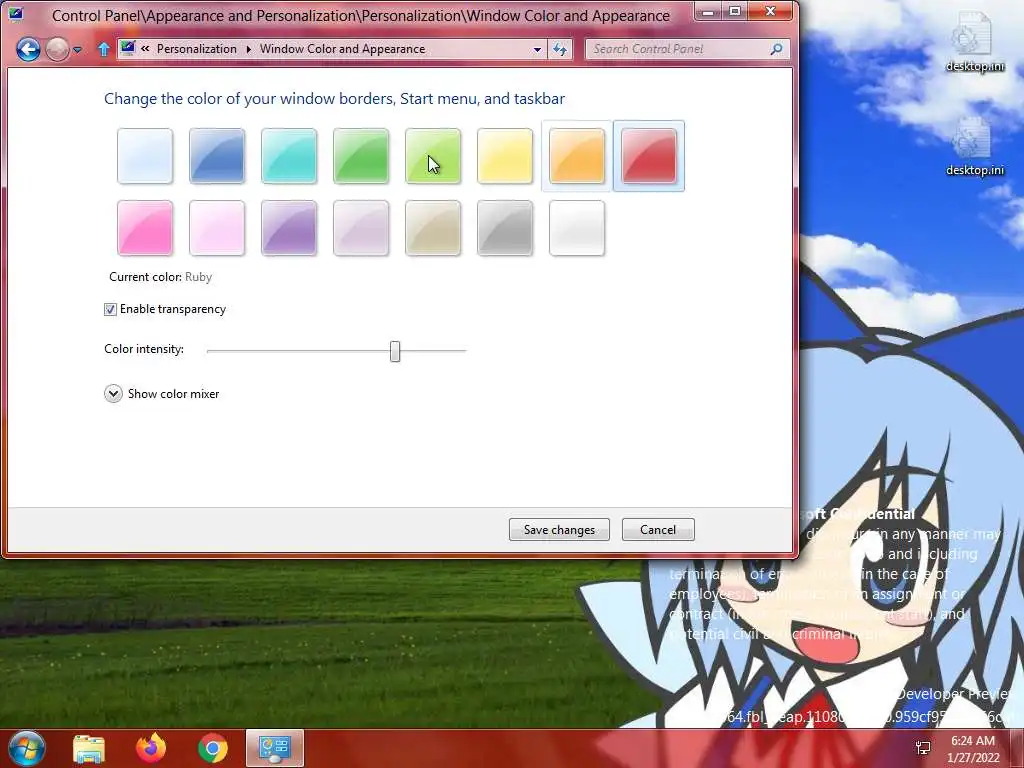This screenshot has width=1024, height=768.
Task: Pick the tan Taupe swatch
Action: coord(432,228)
